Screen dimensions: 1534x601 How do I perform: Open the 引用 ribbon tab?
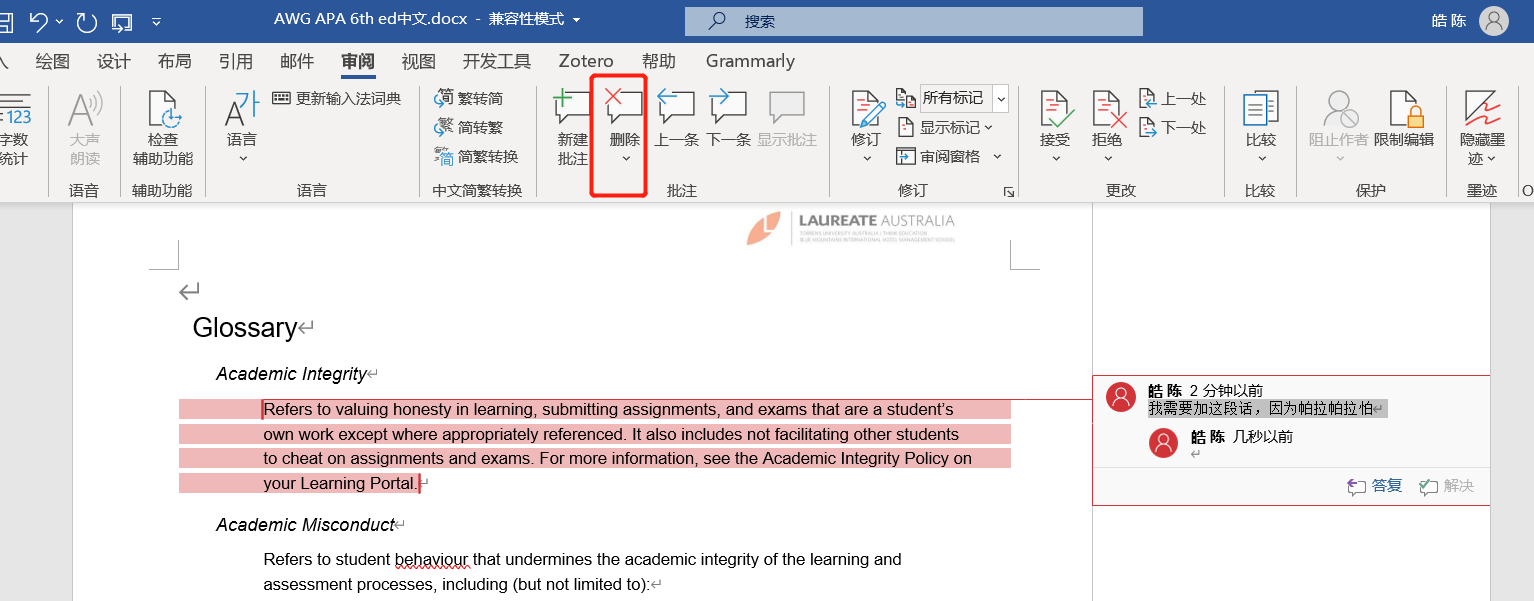[236, 61]
